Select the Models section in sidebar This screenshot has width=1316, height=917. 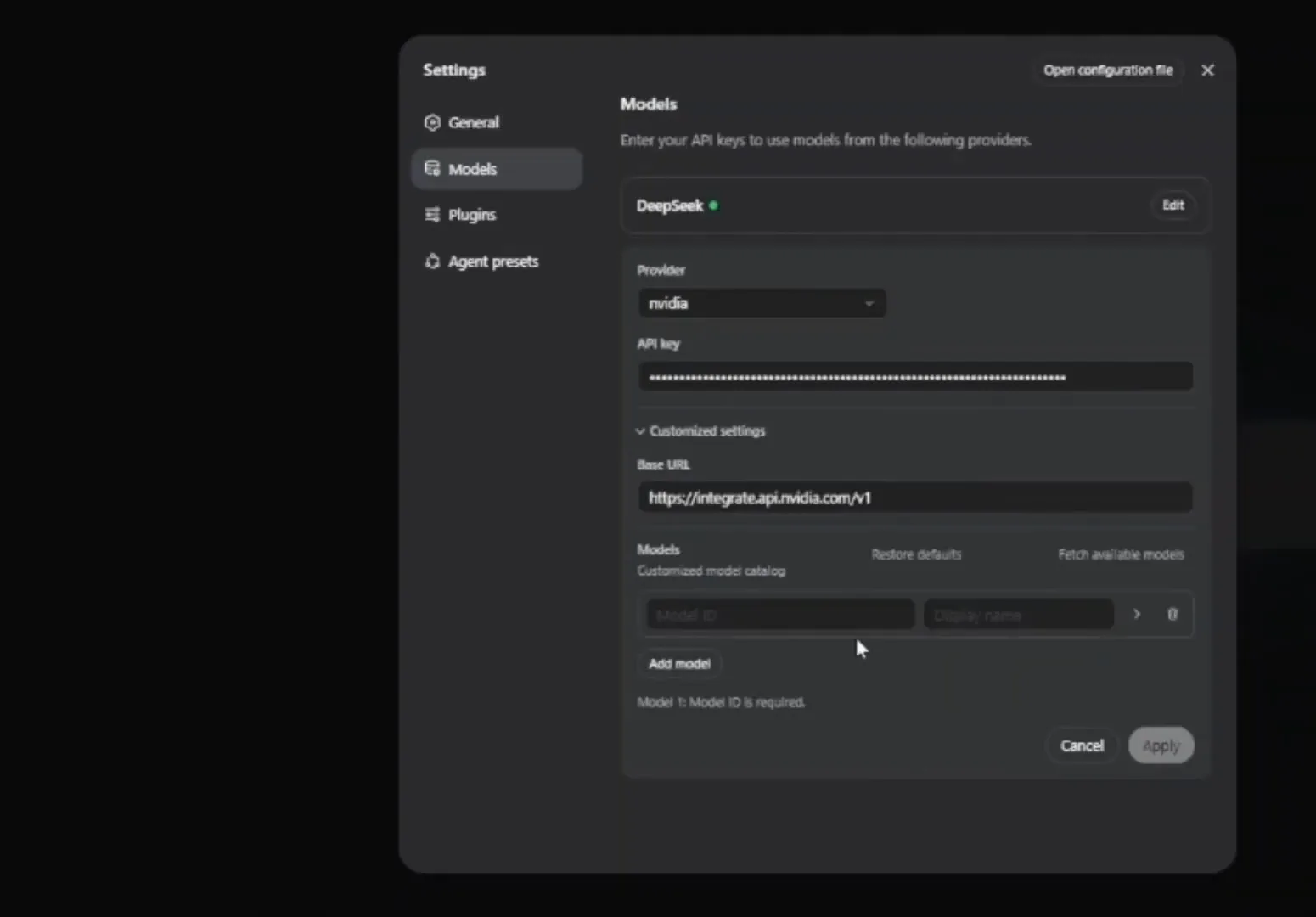click(x=497, y=169)
